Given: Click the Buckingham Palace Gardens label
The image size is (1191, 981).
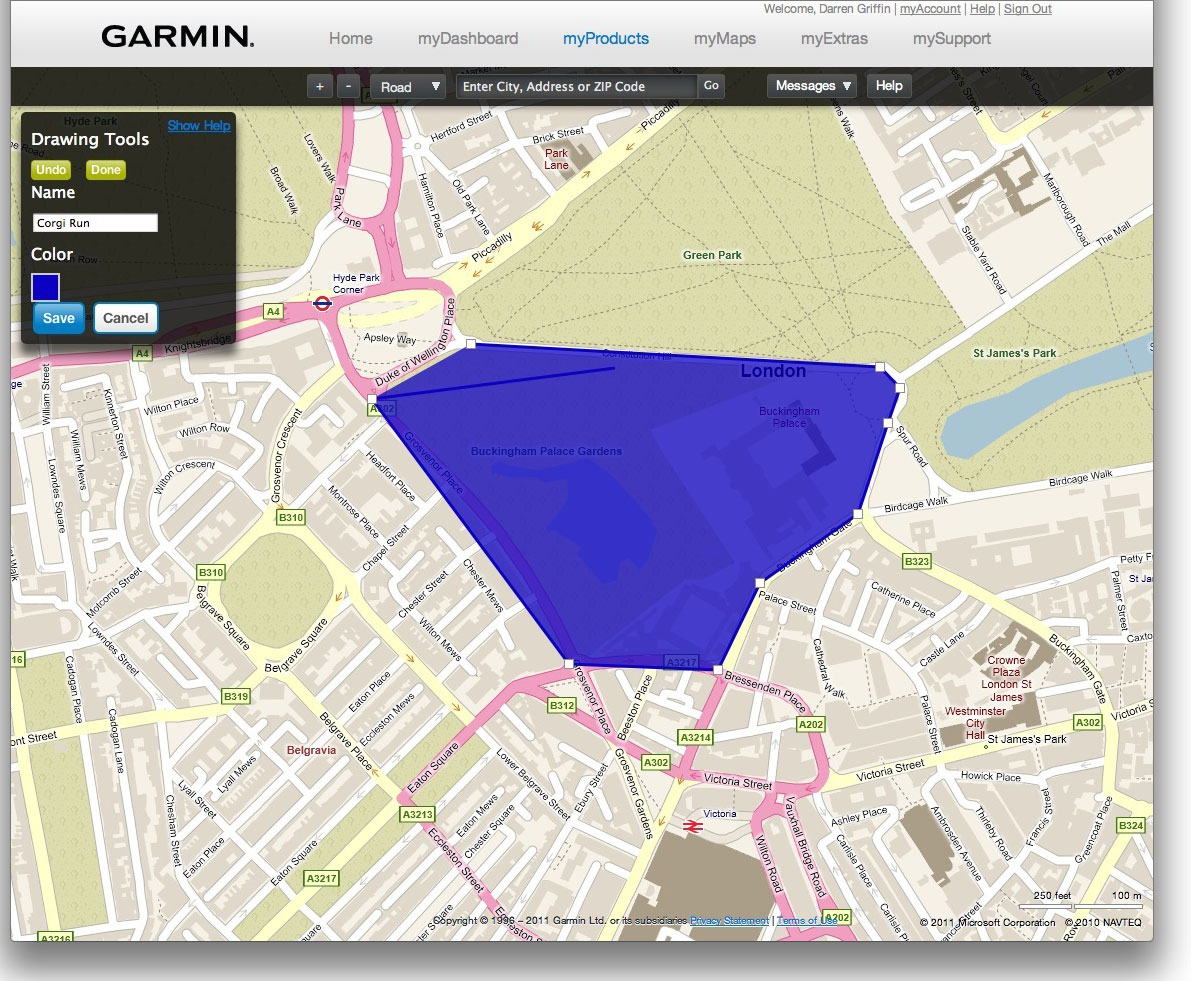Looking at the screenshot, I should [546, 451].
